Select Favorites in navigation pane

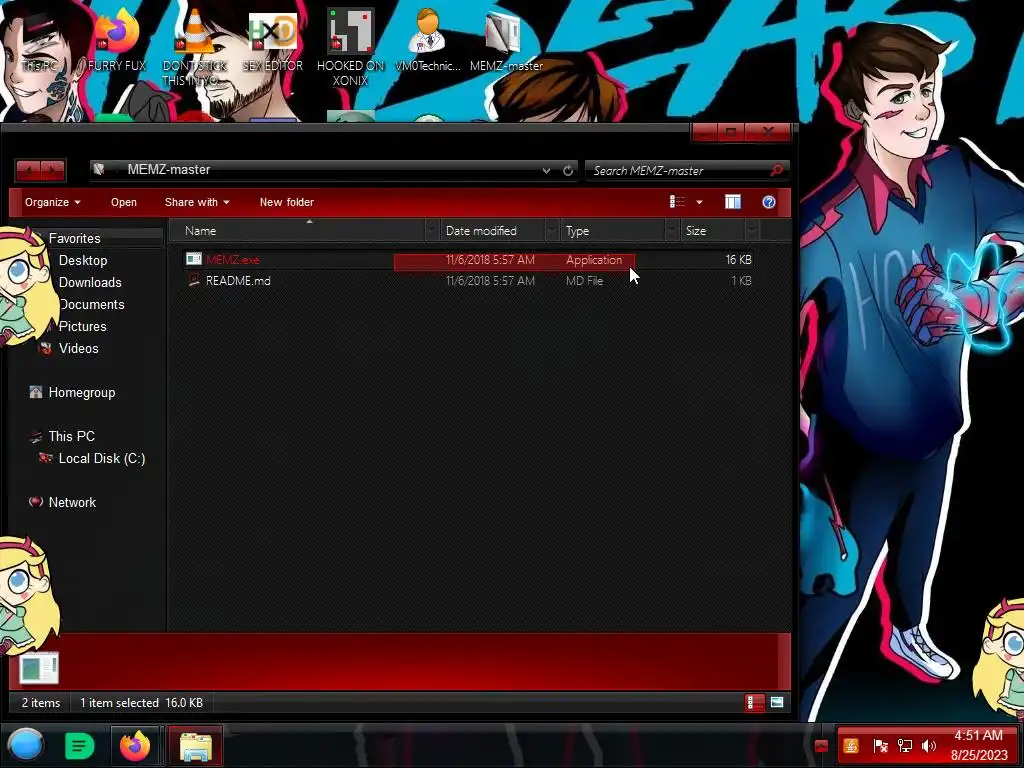[74, 238]
